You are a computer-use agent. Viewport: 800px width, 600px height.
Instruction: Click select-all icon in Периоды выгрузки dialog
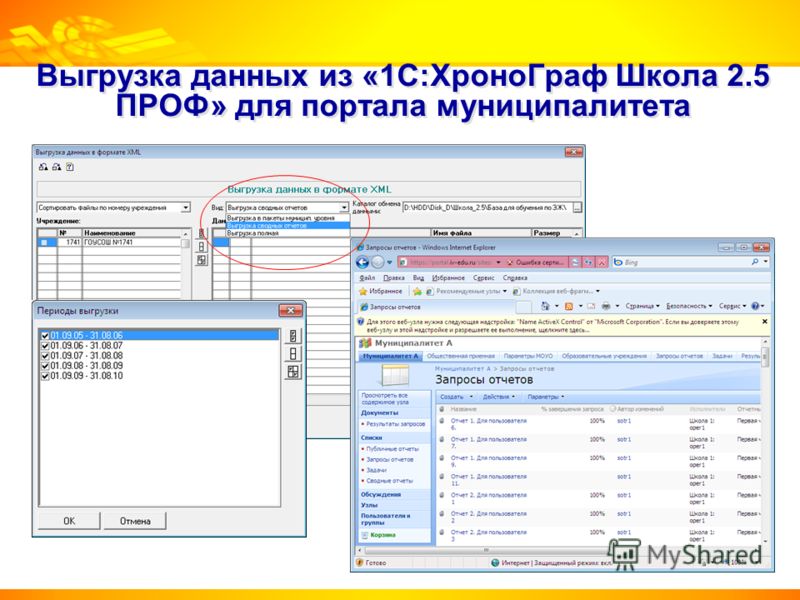pos(293,336)
